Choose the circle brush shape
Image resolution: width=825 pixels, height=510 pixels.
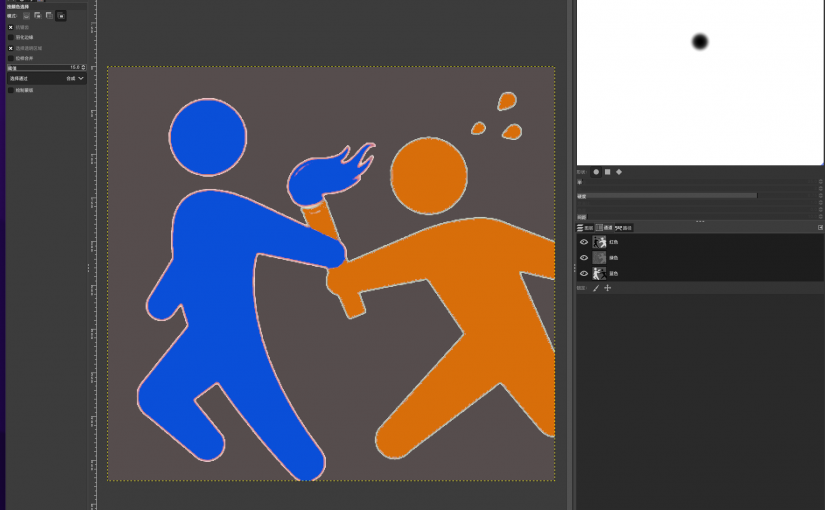pyautogui.click(x=596, y=171)
